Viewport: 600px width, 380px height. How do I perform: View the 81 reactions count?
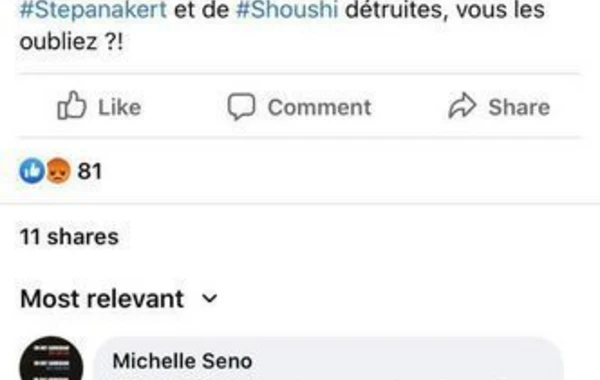(x=90, y=171)
